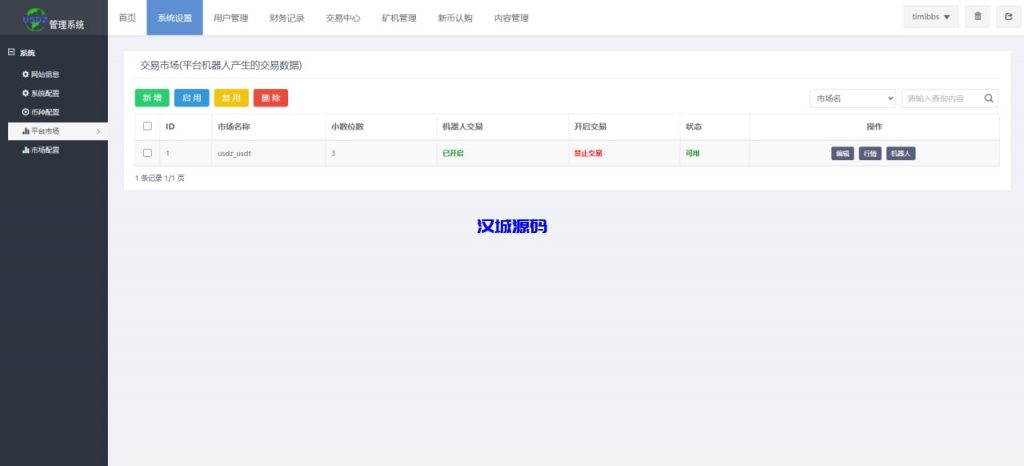The width and height of the screenshot is (1024, 466).
Task: Select 平台市场 in the sidebar
Action: (57, 131)
